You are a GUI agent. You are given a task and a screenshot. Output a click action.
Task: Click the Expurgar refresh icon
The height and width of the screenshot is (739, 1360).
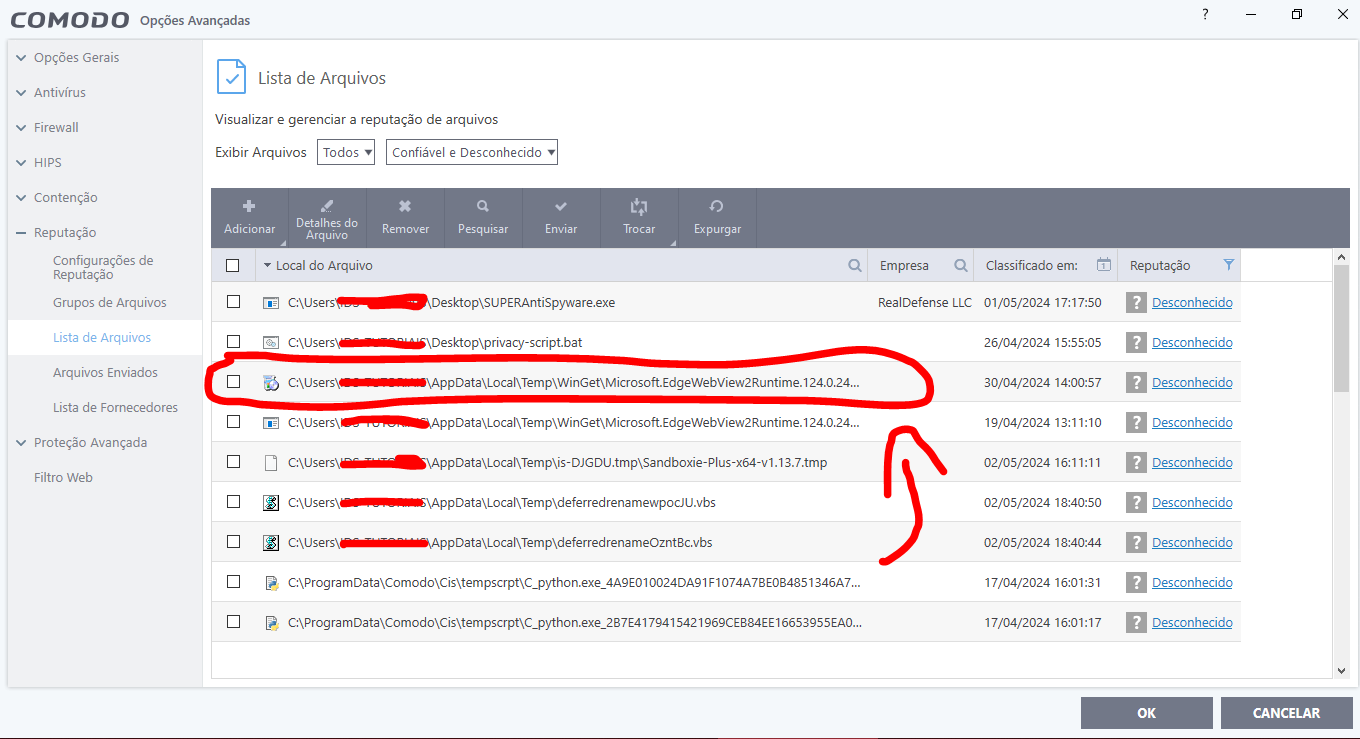click(717, 207)
